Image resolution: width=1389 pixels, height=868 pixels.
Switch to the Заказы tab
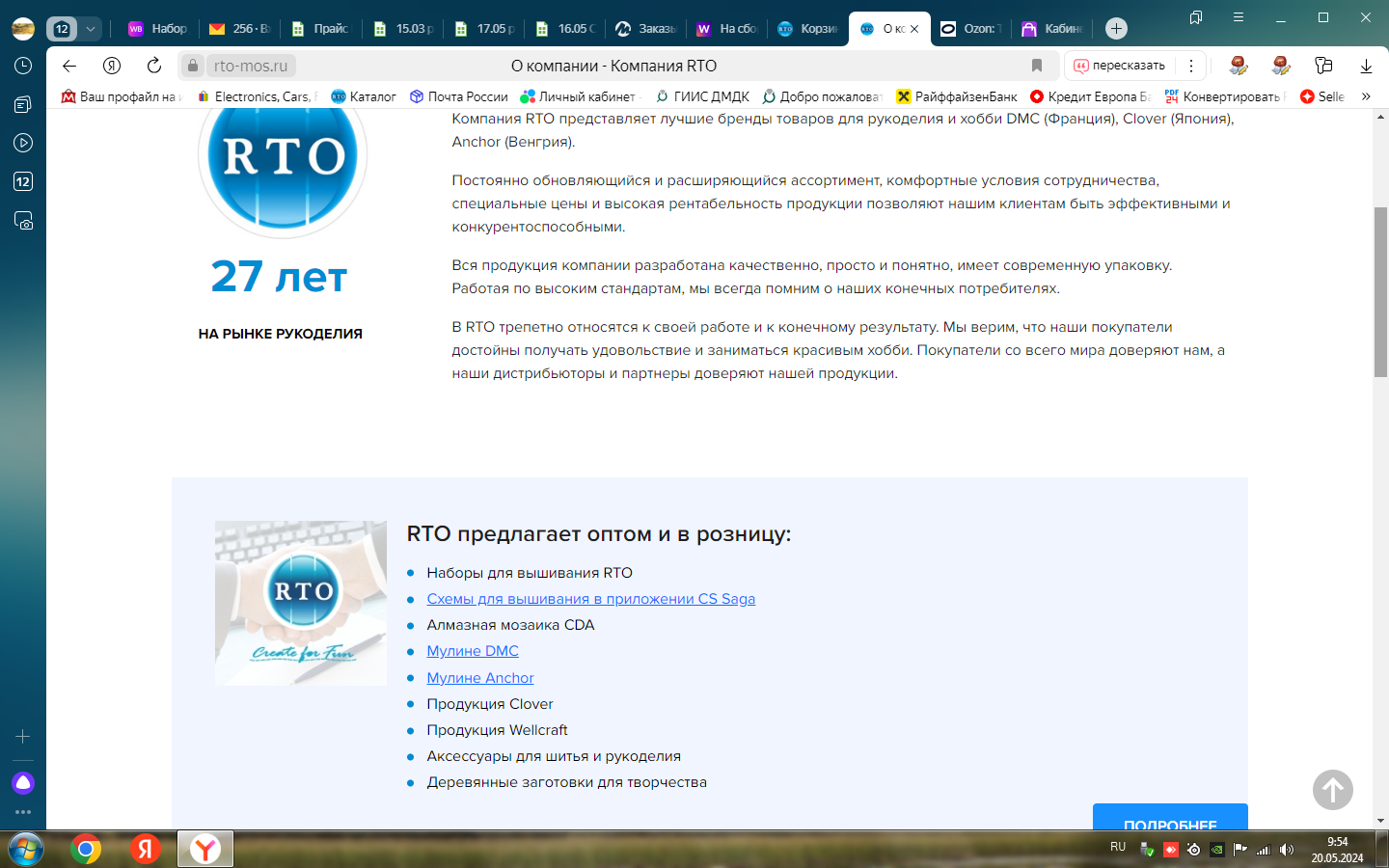(x=645, y=28)
